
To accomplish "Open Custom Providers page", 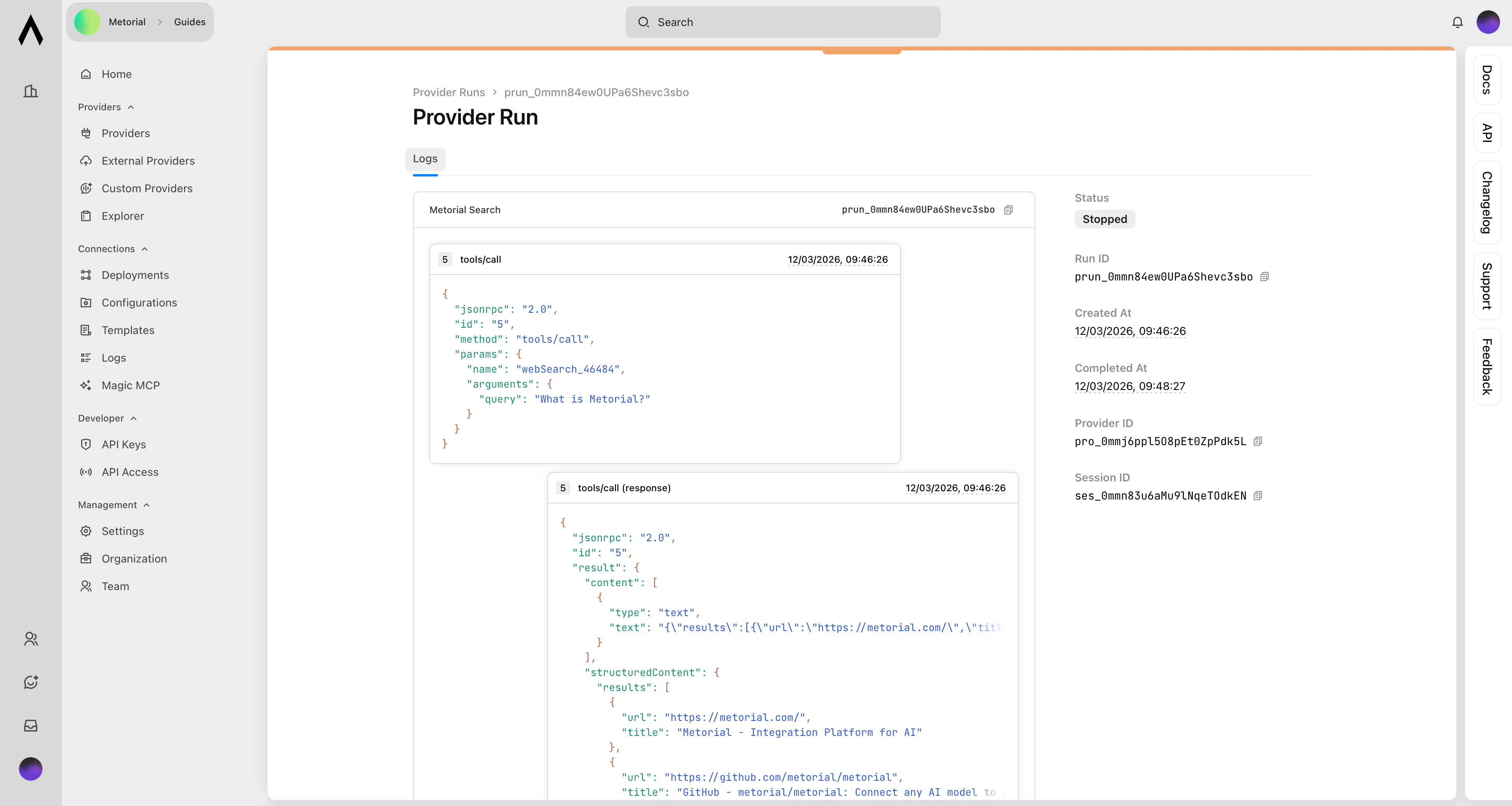I will pyautogui.click(x=147, y=188).
